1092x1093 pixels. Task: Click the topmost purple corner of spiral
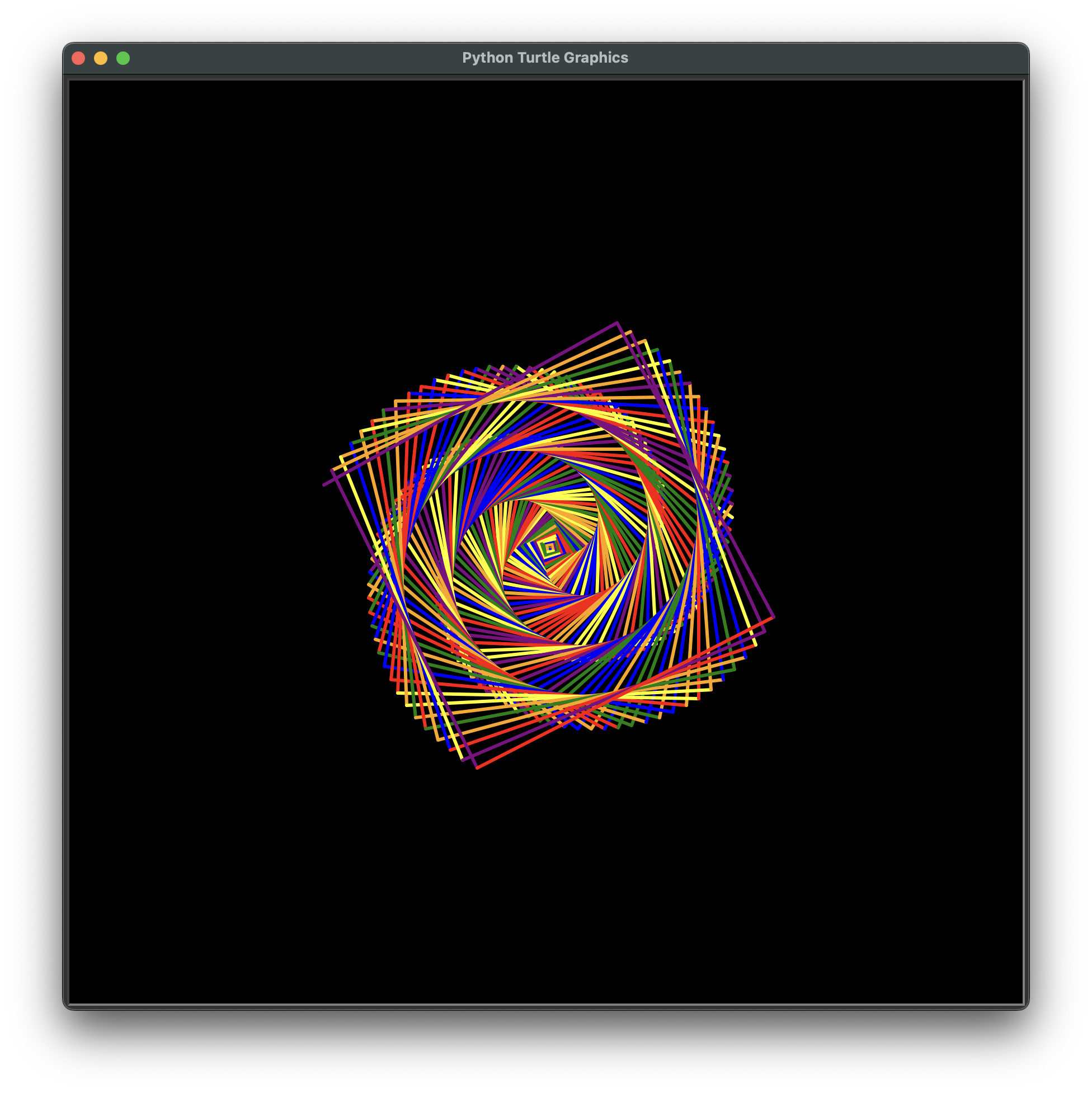616,323
